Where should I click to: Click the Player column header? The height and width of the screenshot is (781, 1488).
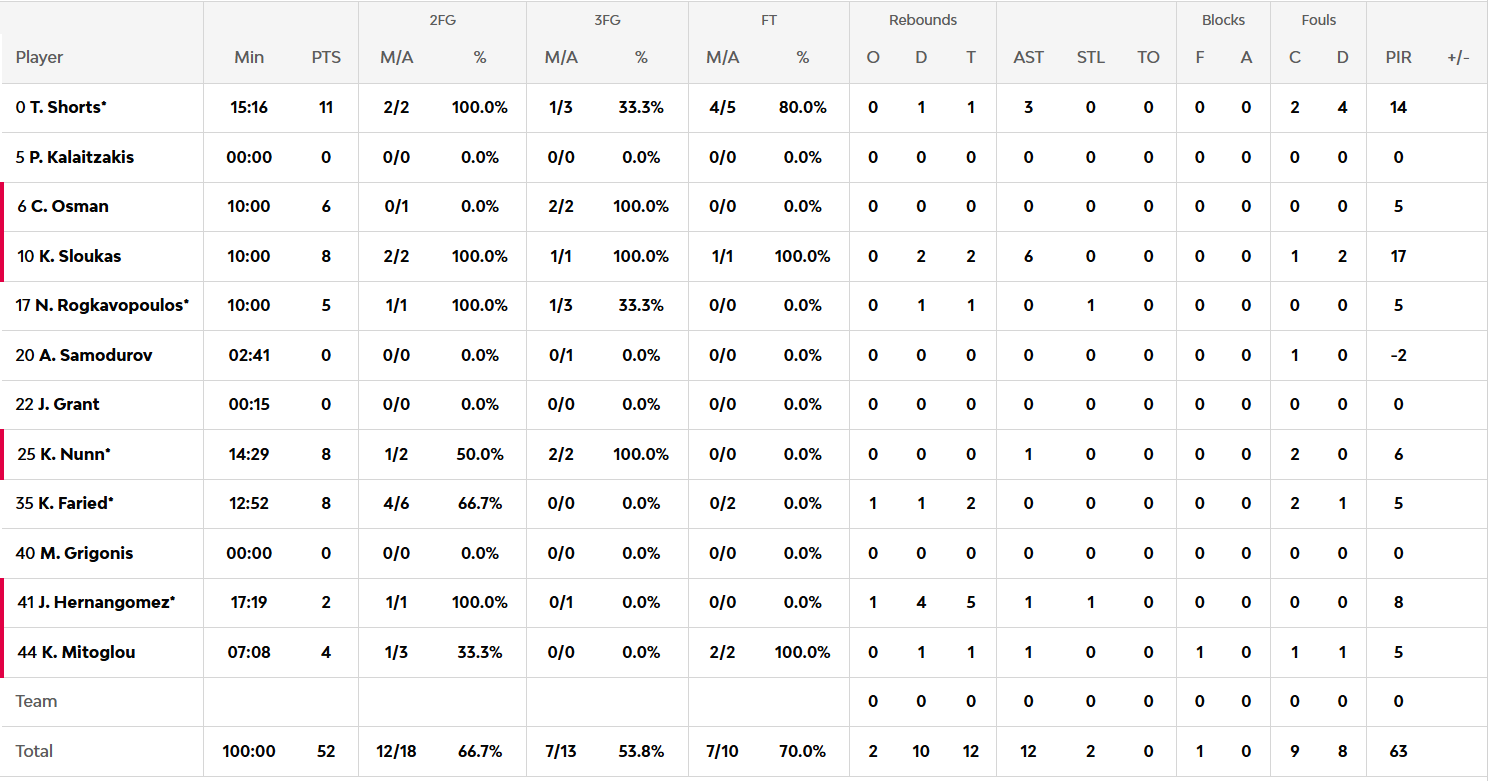click(39, 57)
